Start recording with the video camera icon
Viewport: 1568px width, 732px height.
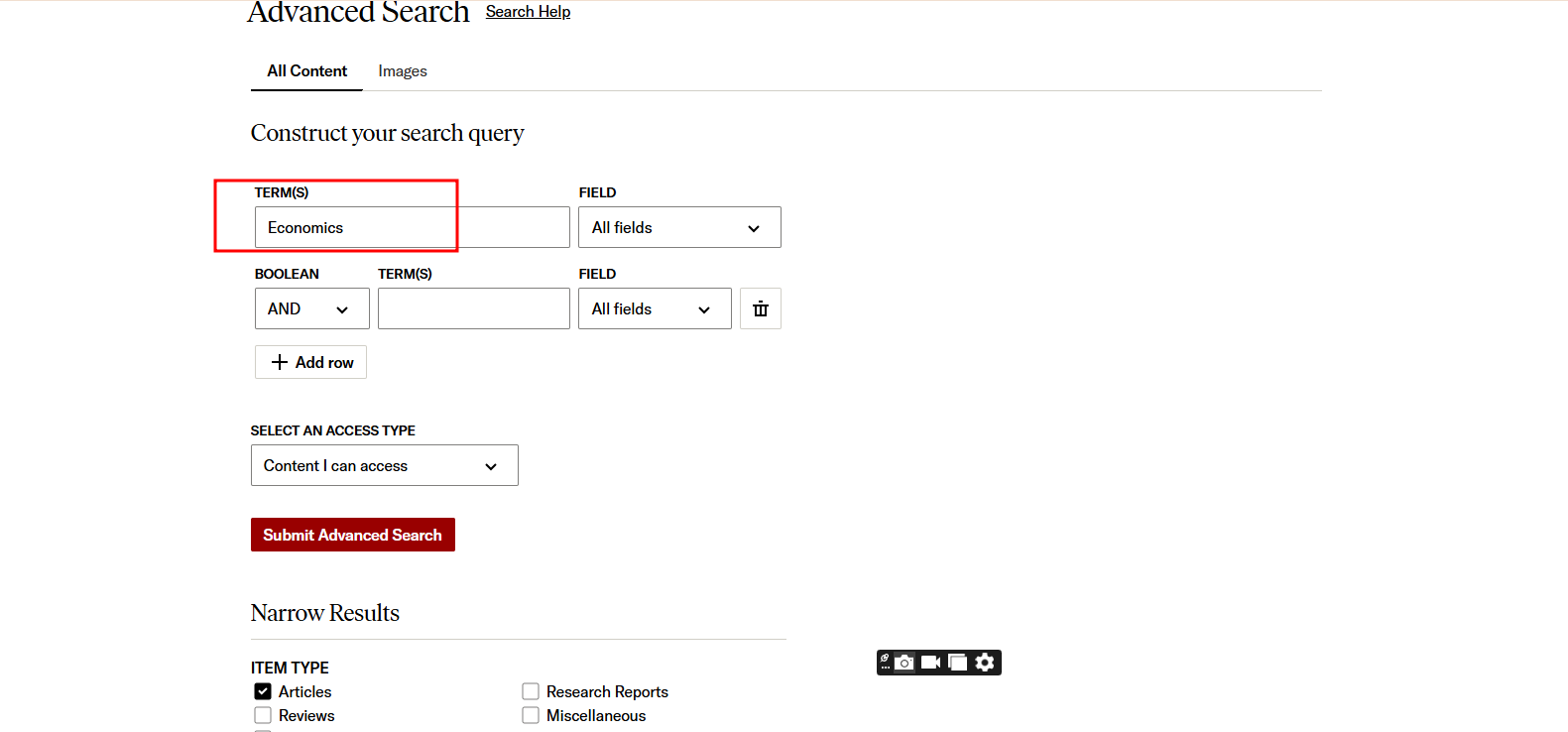[x=930, y=663]
